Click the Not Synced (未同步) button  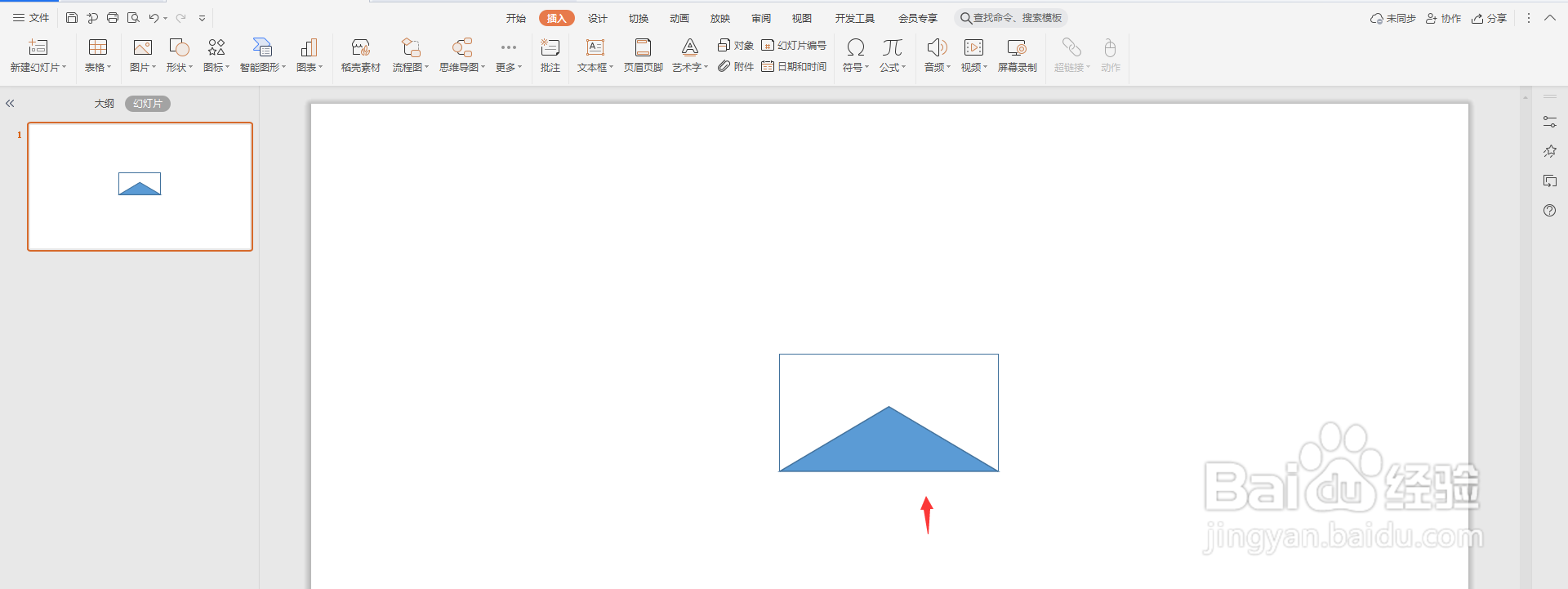1393,18
